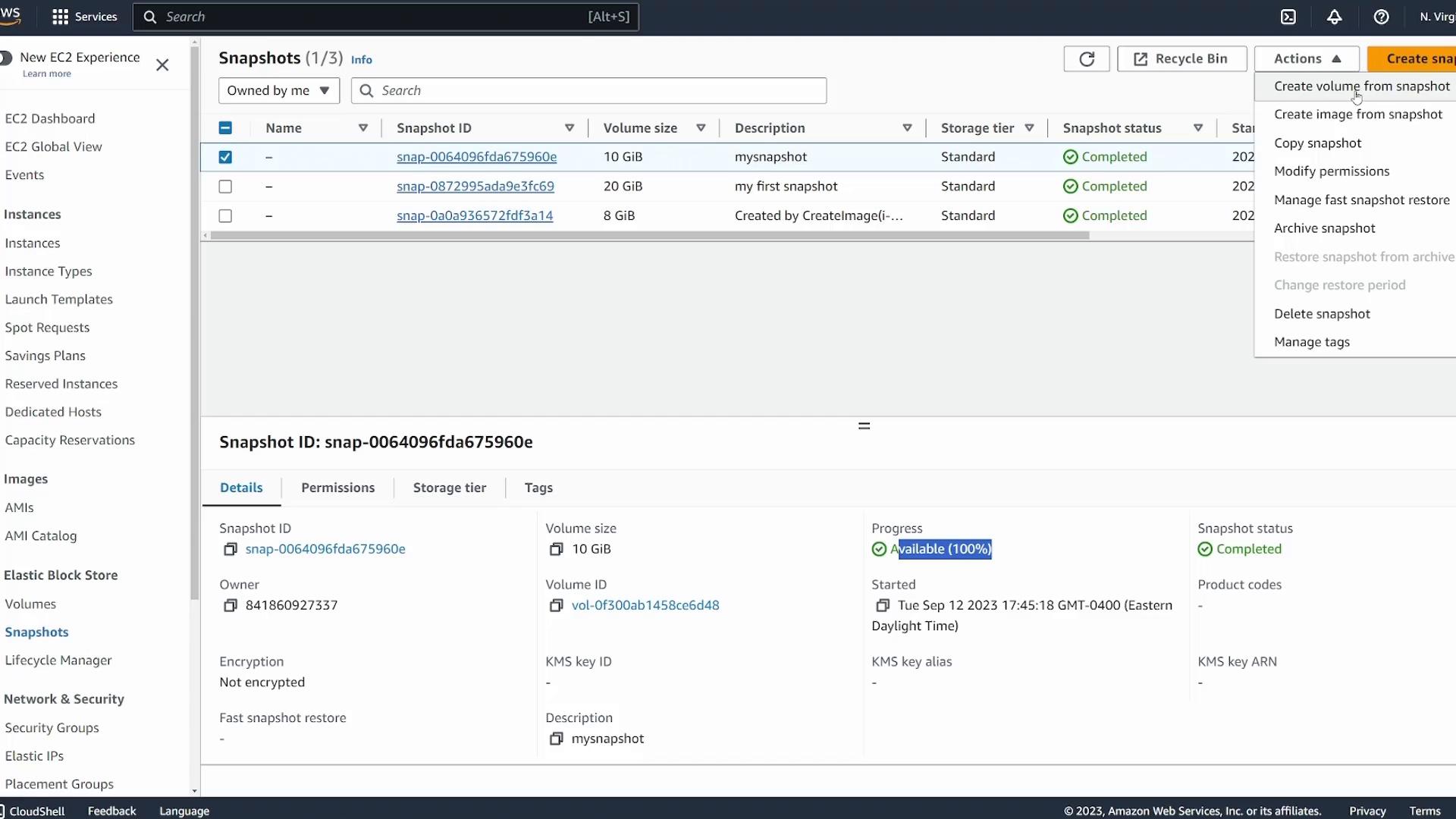Copy the Snapshot ID value
The height and width of the screenshot is (819, 1456).
pyautogui.click(x=231, y=549)
